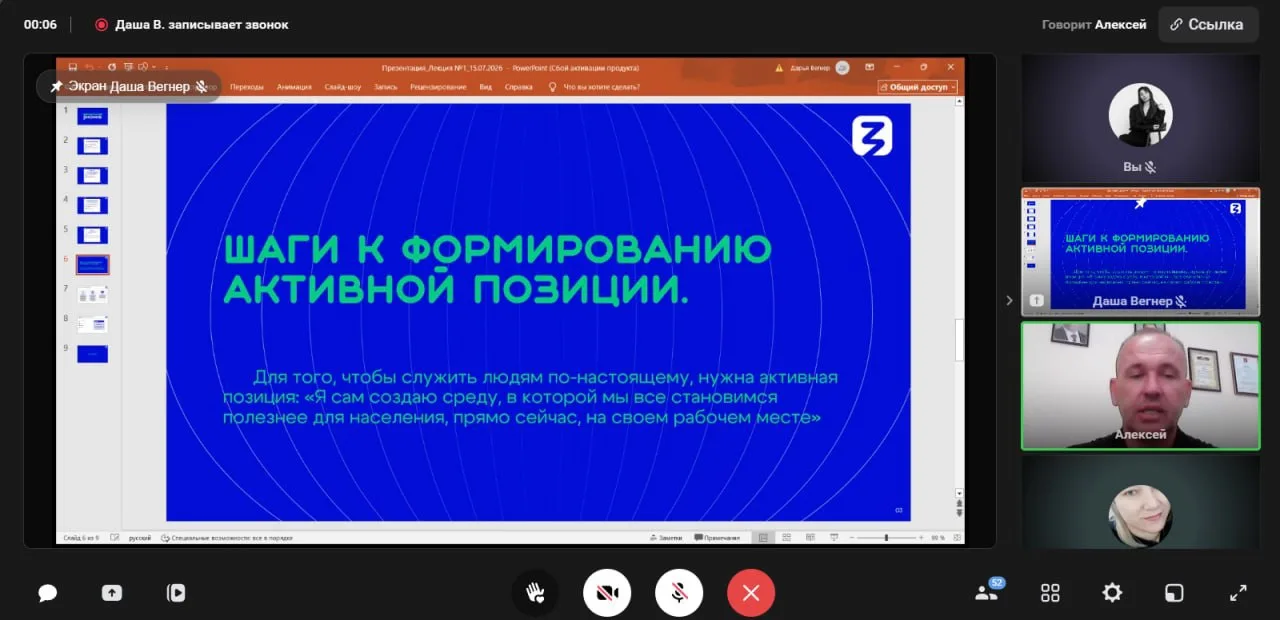Save the presentation via quick access icon
Image resolution: width=1280 pixels, height=620 pixels.
click(72, 67)
